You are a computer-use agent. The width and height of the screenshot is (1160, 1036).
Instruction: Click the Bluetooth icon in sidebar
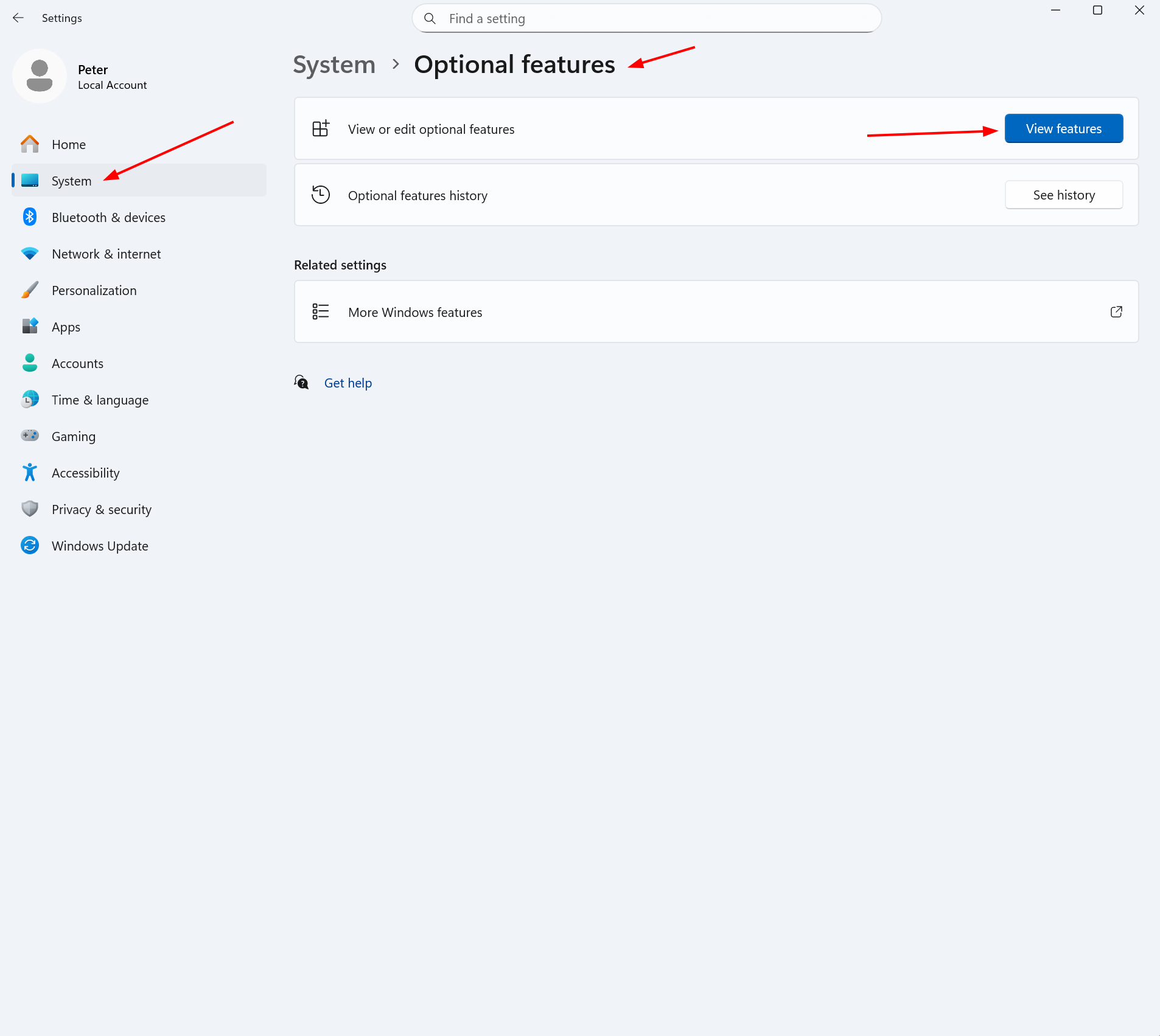pos(30,217)
